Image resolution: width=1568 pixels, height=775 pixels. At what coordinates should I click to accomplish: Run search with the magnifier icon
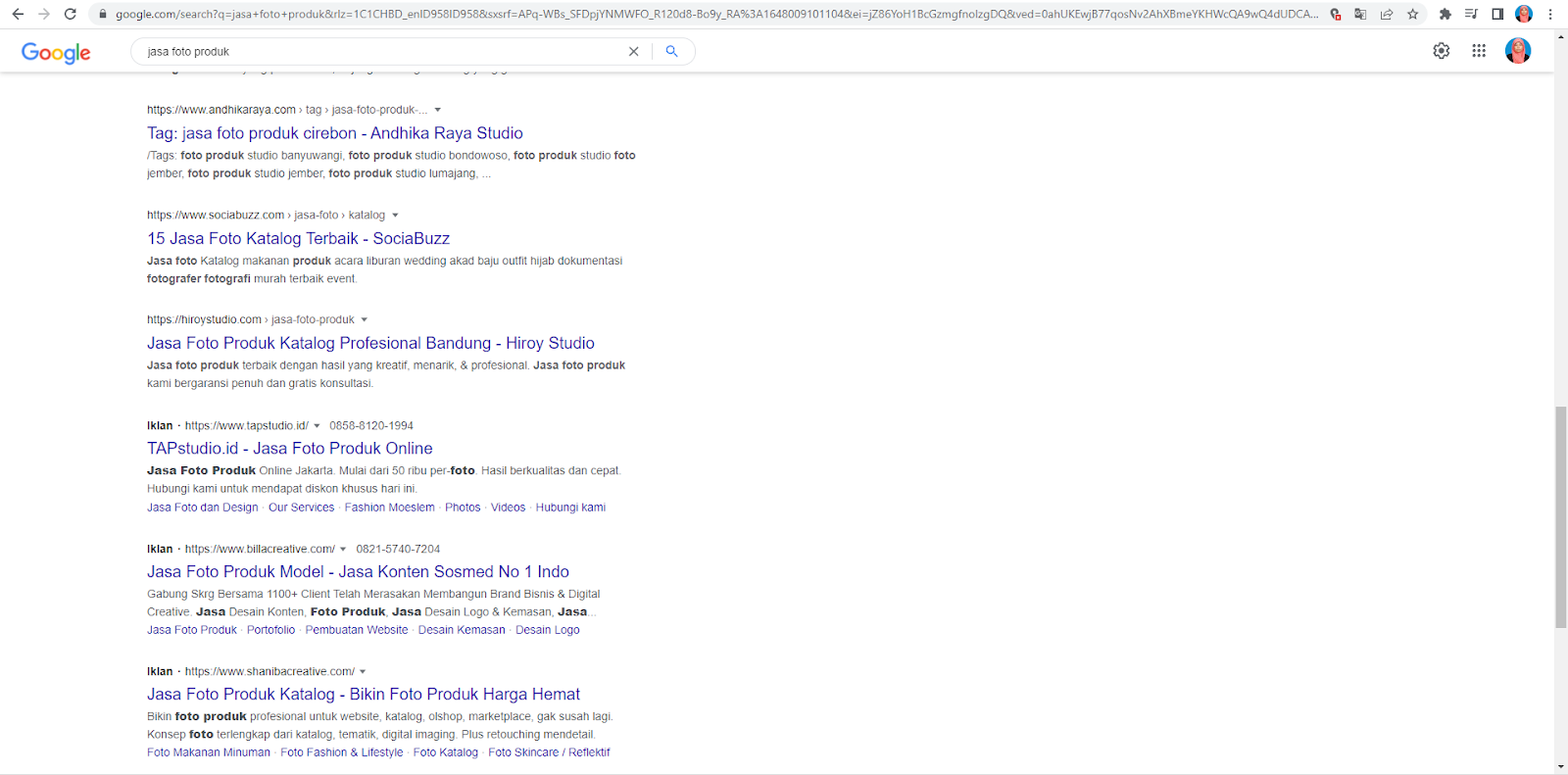coord(671,52)
